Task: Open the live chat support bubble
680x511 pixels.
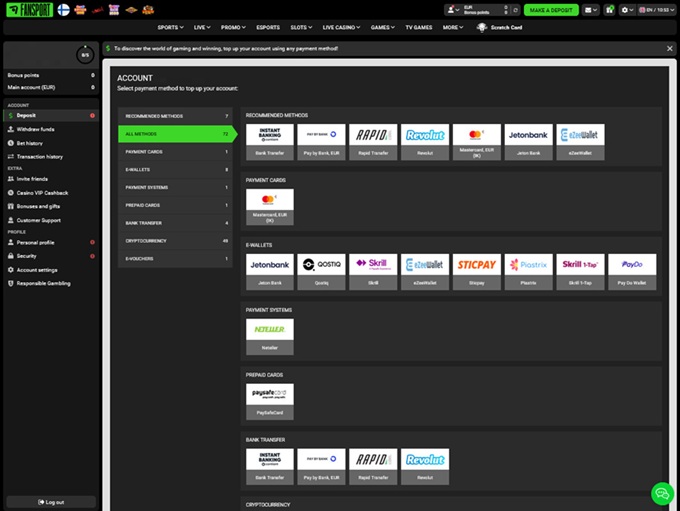Action: tap(661, 493)
